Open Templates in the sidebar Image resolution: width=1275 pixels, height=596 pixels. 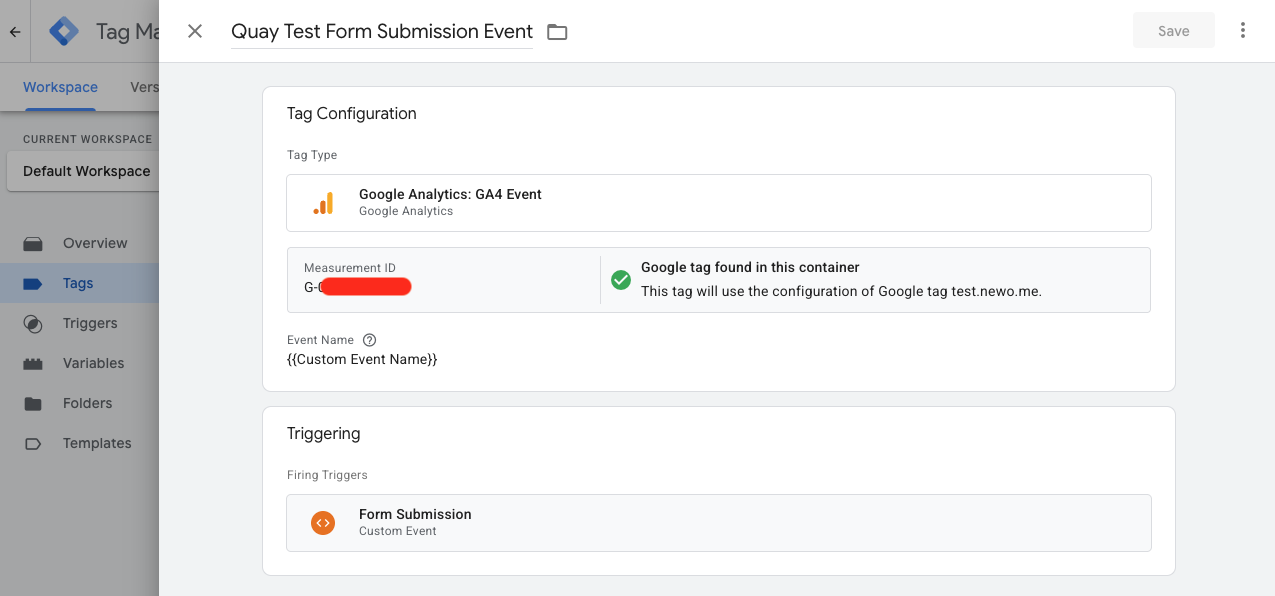pyautogui.click(x=80, y=443)
